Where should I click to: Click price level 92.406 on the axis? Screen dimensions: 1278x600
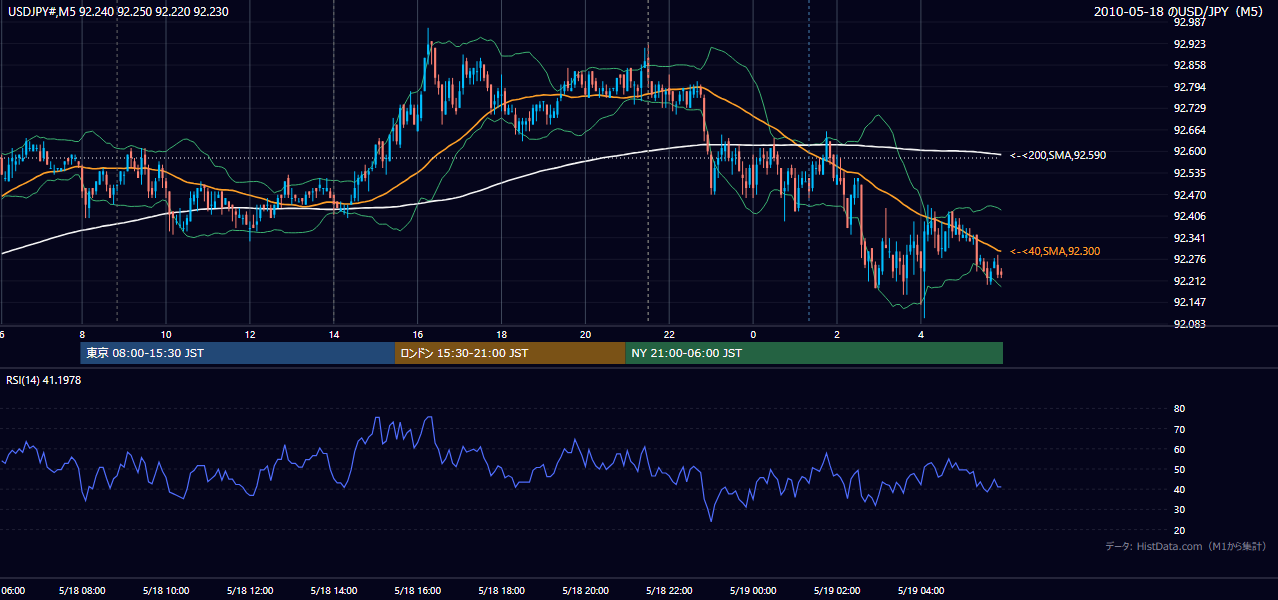[x=1189, y=216]
